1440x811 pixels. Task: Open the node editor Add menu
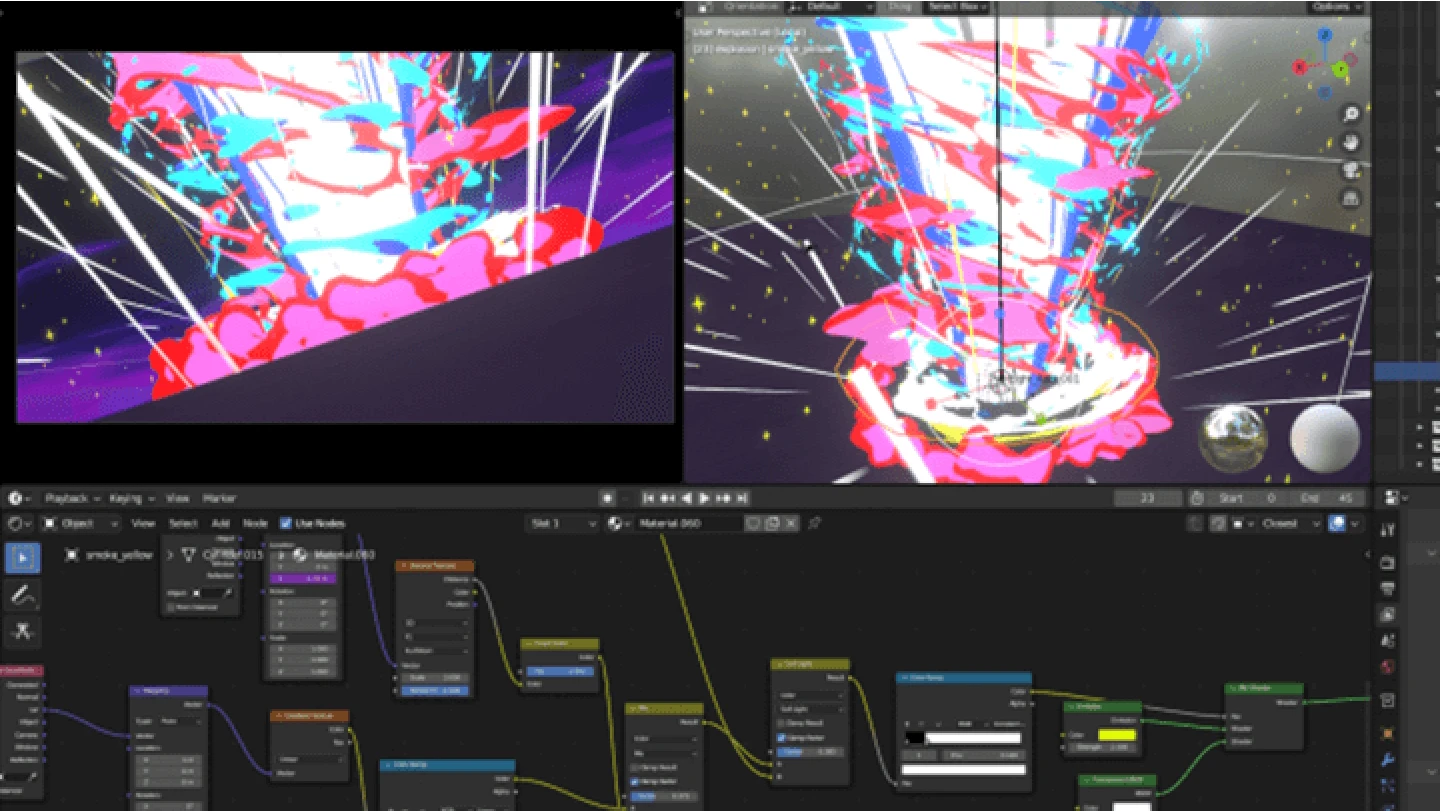point(220,523)
